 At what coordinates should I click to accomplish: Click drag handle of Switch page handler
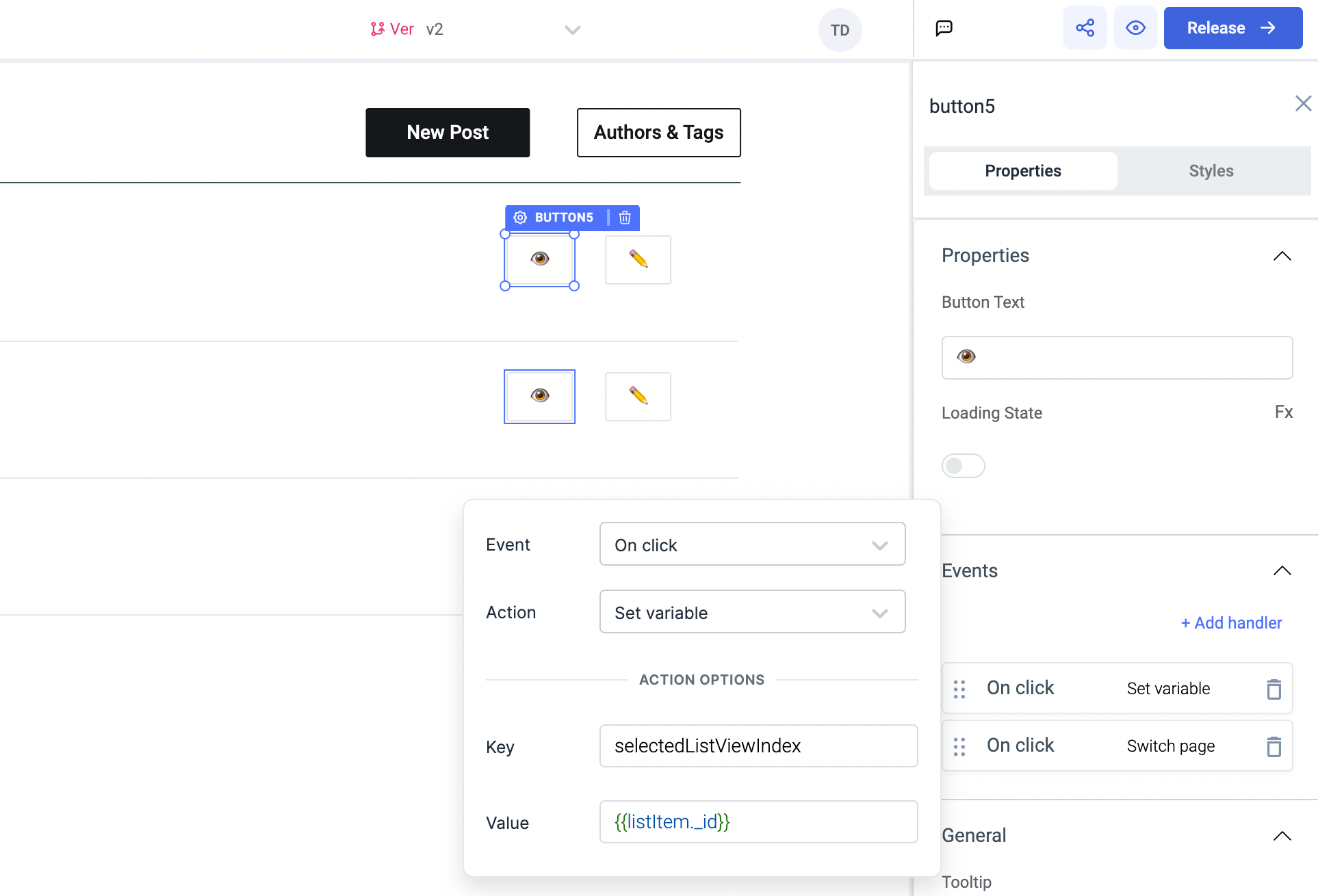(959, 746)
